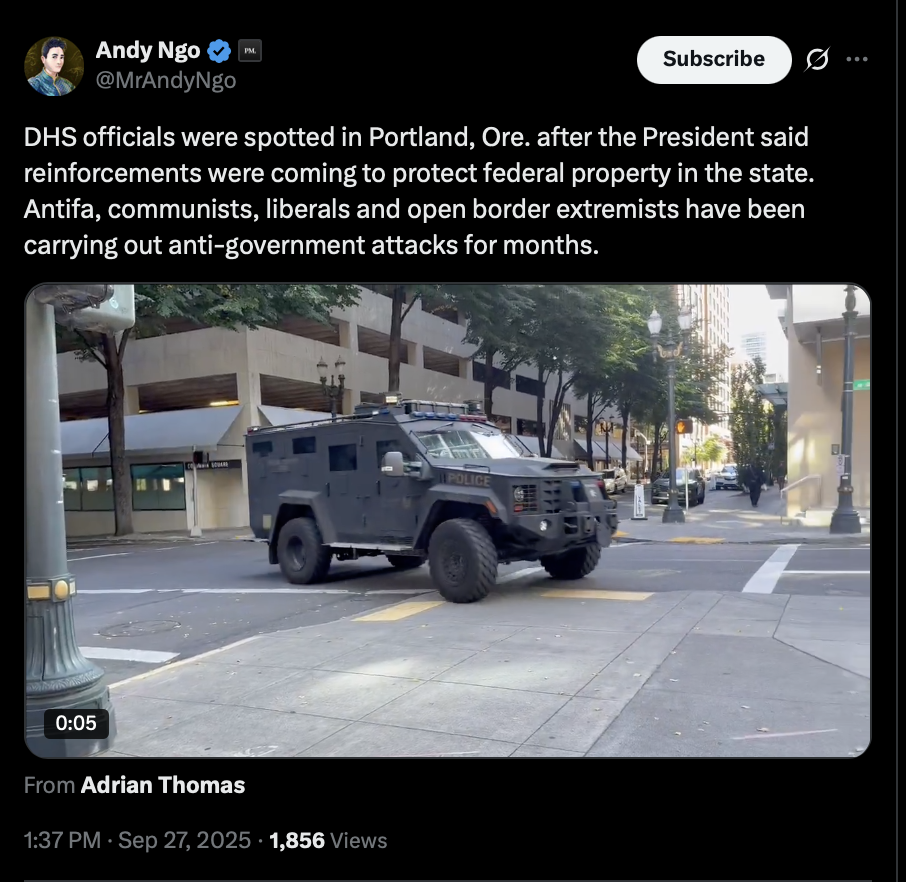Go to the @MrAndyNgo handle

(166, 80)
